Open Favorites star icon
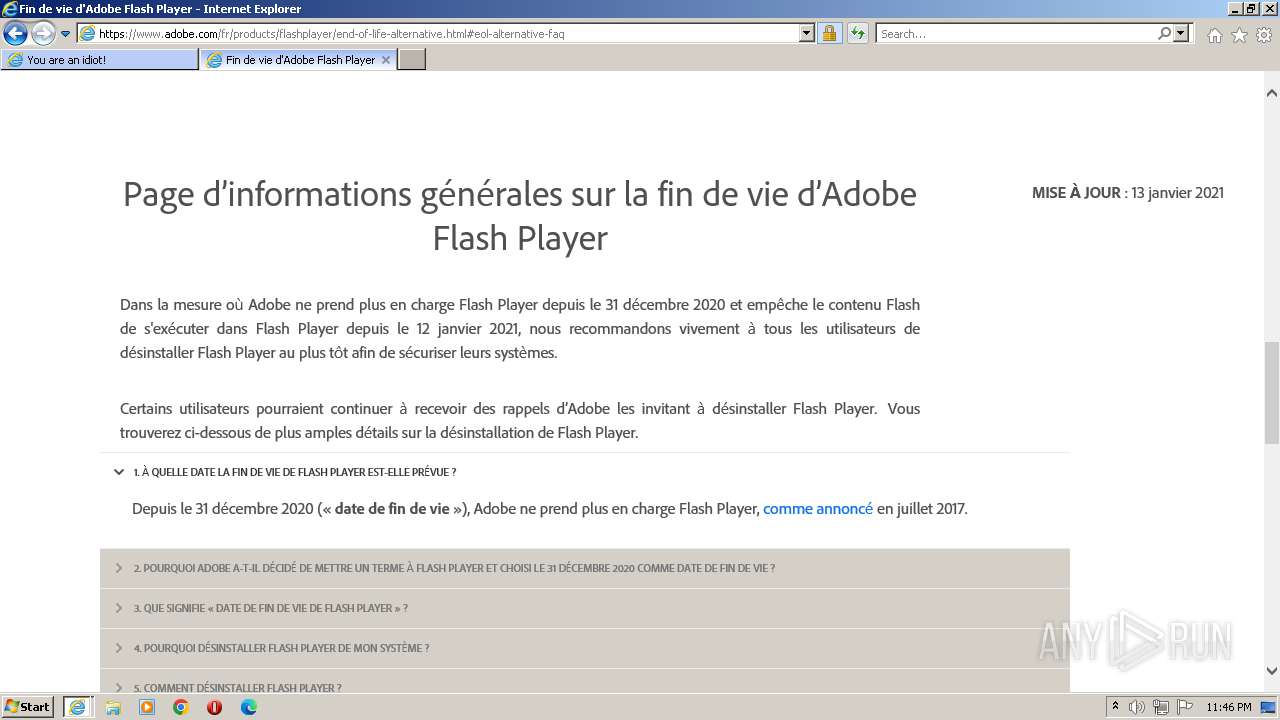Image resolution: width=1280 pixels, height=720 pixels. point(1239,35)
